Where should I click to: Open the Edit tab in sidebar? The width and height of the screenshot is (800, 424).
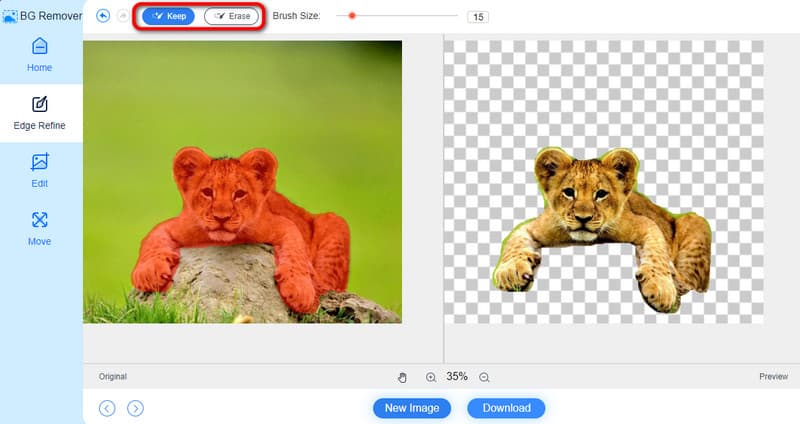pyautogui.click(x=40, y=170)
